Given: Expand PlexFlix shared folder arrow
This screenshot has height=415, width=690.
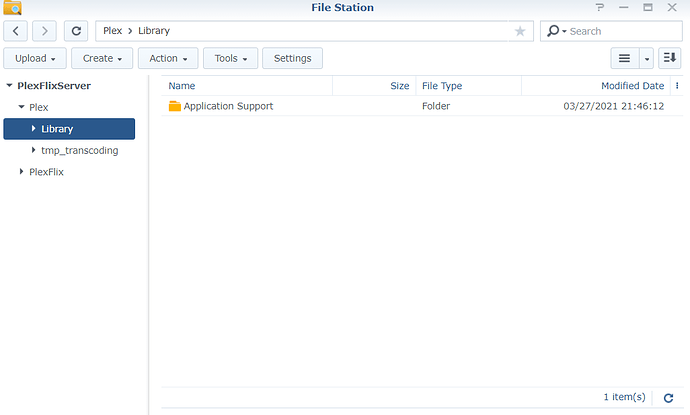Looking at the screenshot, I should pyautogui.click(x=21, y=171).
